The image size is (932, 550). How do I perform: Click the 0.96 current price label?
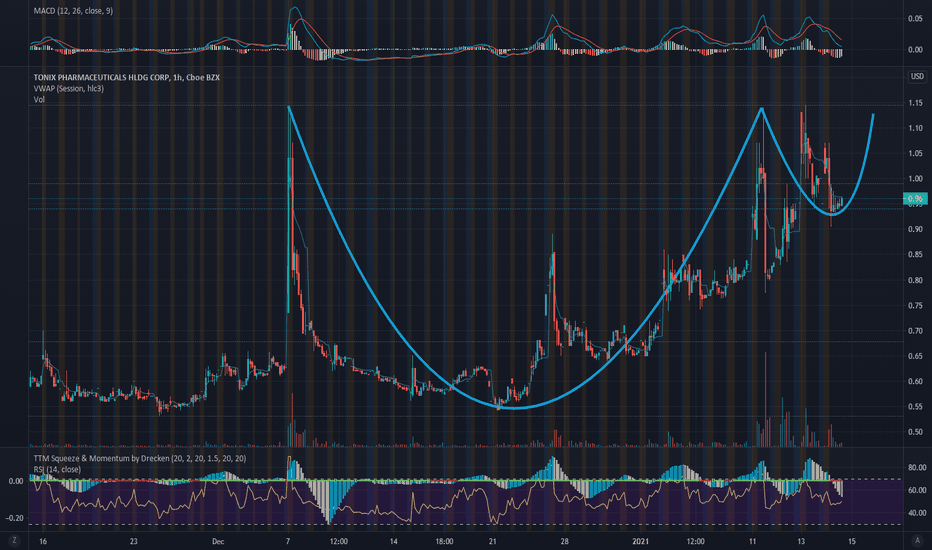point(915,199)
